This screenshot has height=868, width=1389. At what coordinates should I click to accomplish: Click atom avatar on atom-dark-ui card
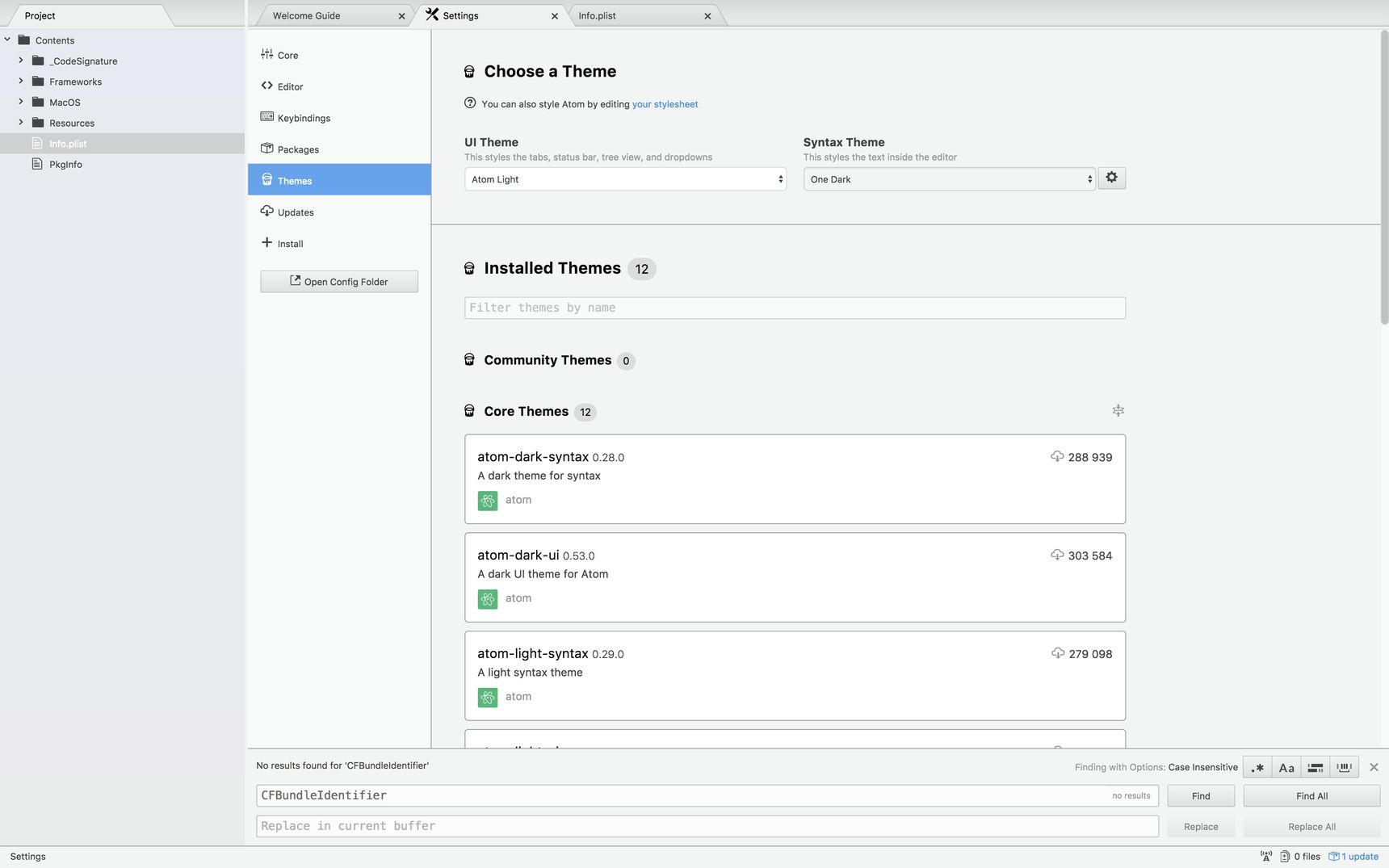pos(488,599)
